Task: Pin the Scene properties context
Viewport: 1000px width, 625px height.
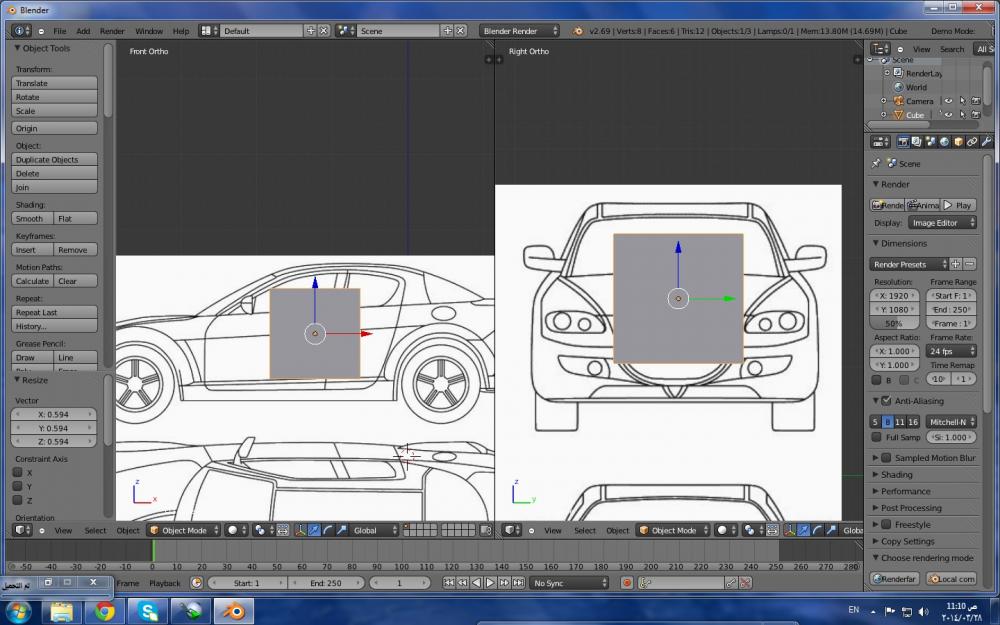Action: [877, 163]
